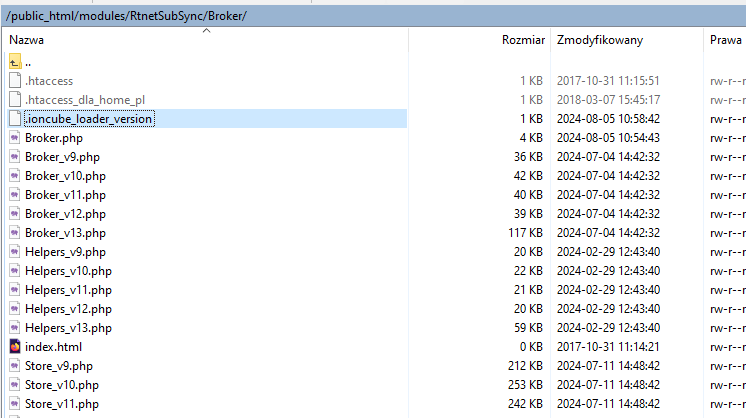This screenshot has height=418, width=746.
Task: Select the .ioncube_loader_version file name
Action: [x=89, y=119]
